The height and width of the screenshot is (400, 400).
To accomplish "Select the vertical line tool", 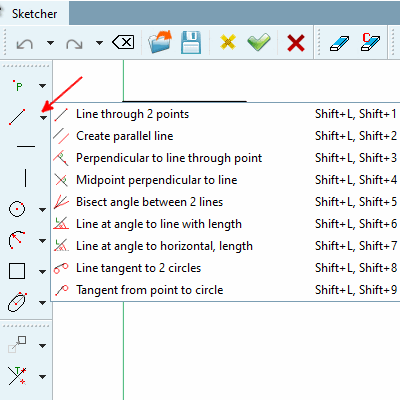I will point(25,178).
